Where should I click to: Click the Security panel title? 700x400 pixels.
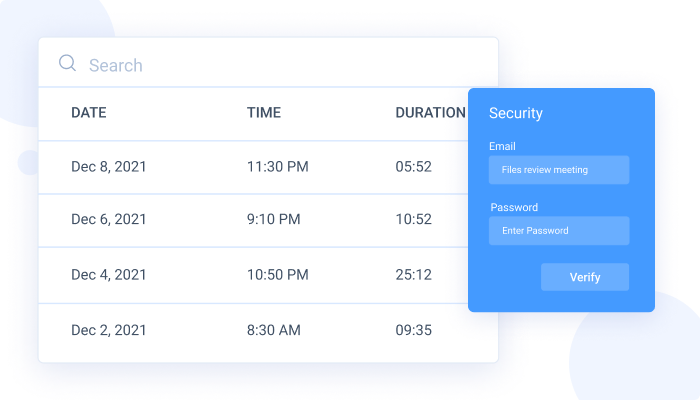(x=516, y=113)
